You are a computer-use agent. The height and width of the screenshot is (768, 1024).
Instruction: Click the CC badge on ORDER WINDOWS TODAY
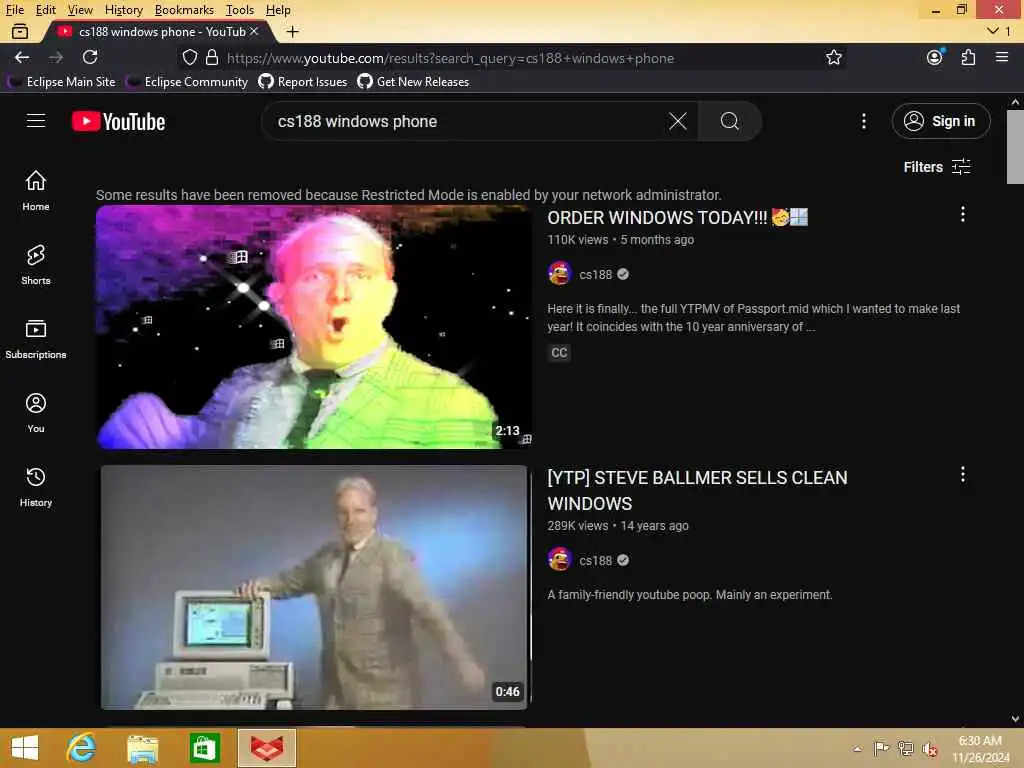[559, 353]
